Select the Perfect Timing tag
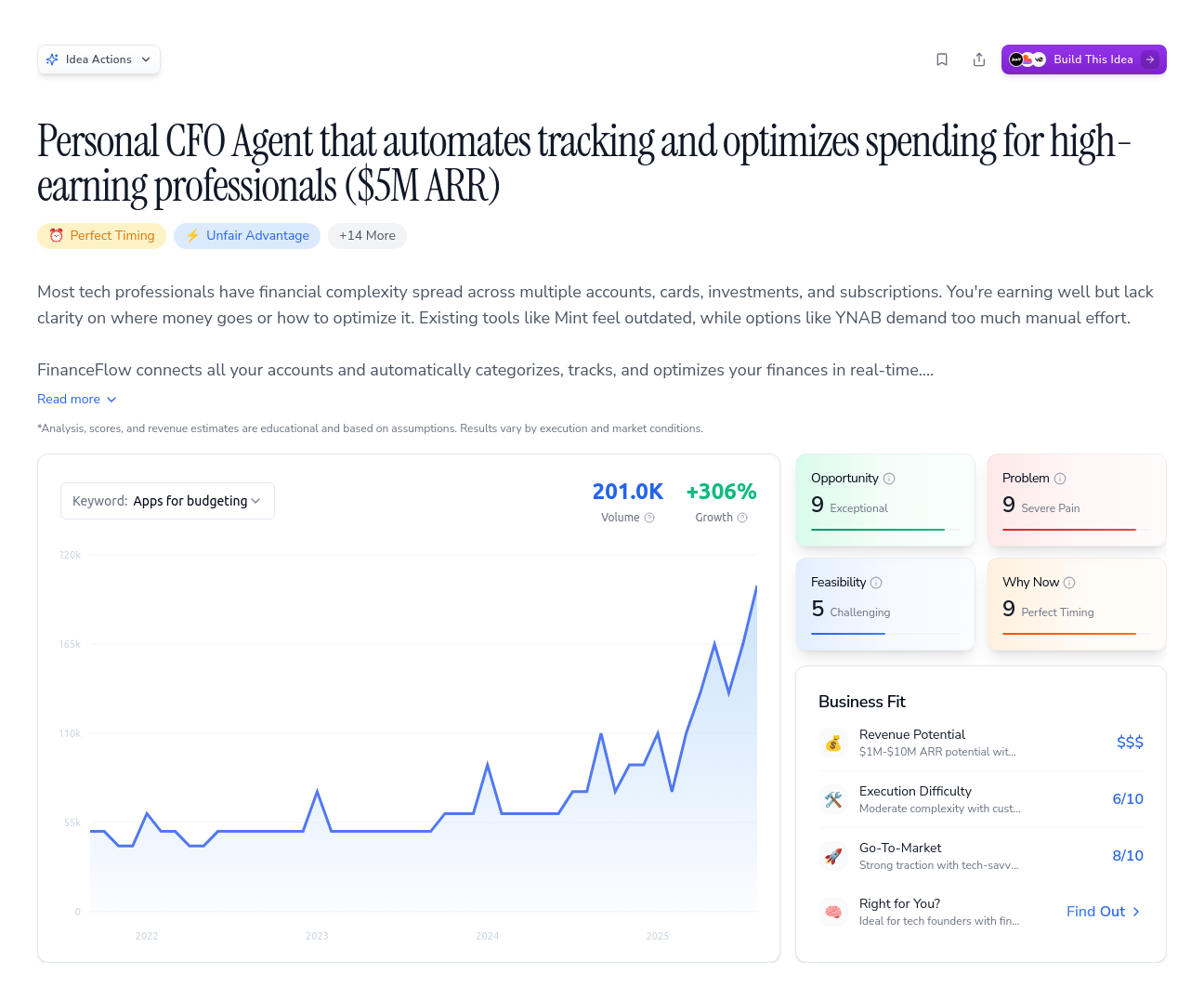 [x=102, y=236]
